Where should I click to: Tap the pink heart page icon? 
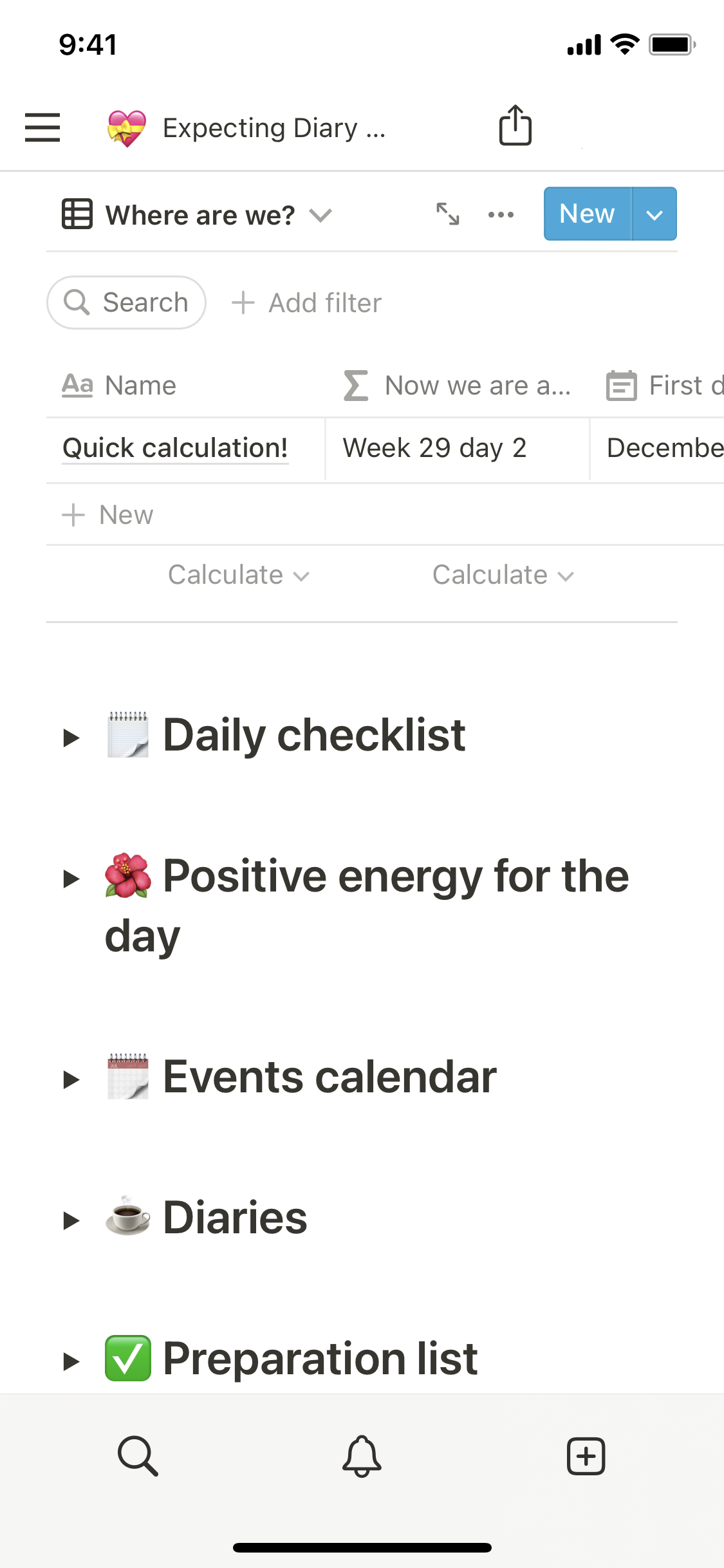[127, 127]
